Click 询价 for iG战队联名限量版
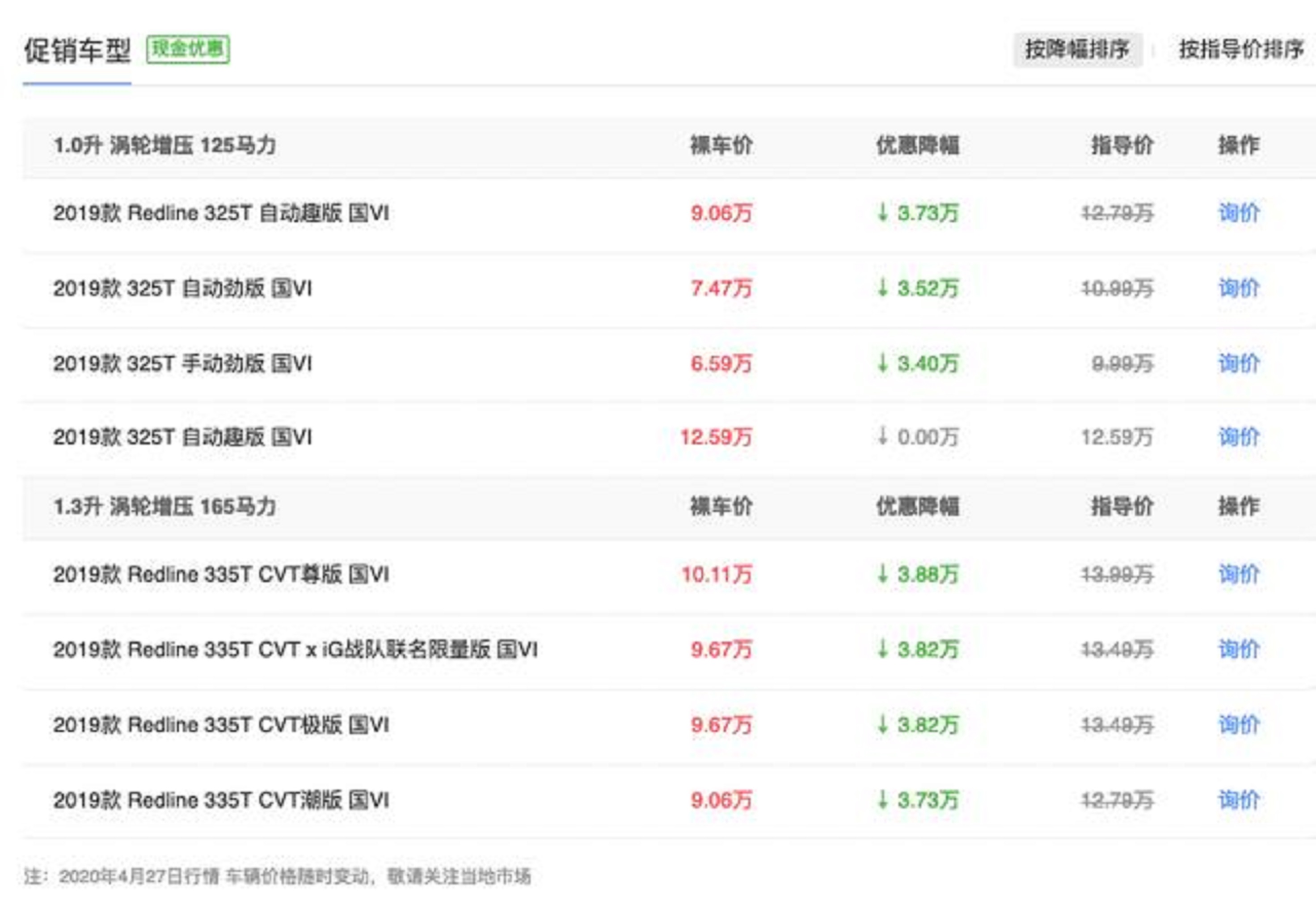This screenshot has width=1316, height=909. 1239,649
